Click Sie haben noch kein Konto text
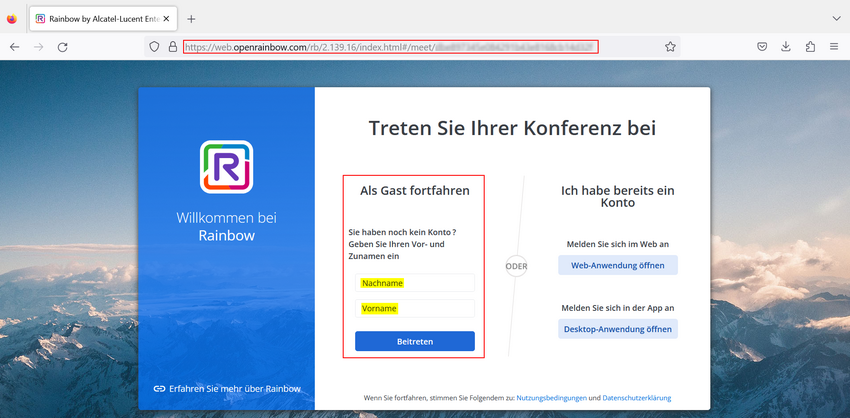Viewport: 850px width, 418px height. pyautogui.click(x=402, y=232)
